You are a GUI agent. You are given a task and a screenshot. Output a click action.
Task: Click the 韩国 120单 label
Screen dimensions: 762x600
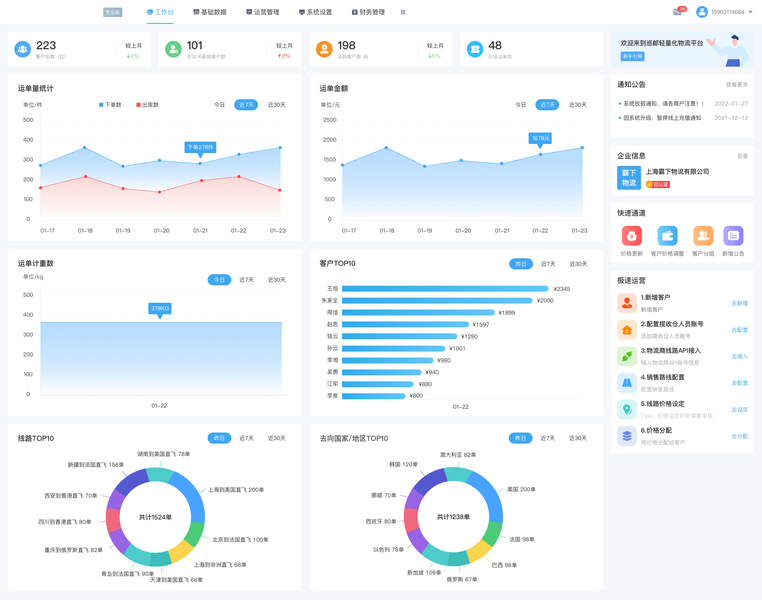[403, 464]
